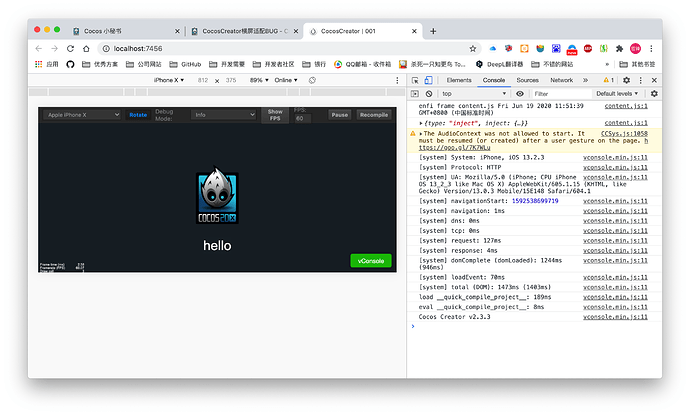Expand the type inject object
The width and height of the screenshot is (690, 415).
[x=421, y=123]
